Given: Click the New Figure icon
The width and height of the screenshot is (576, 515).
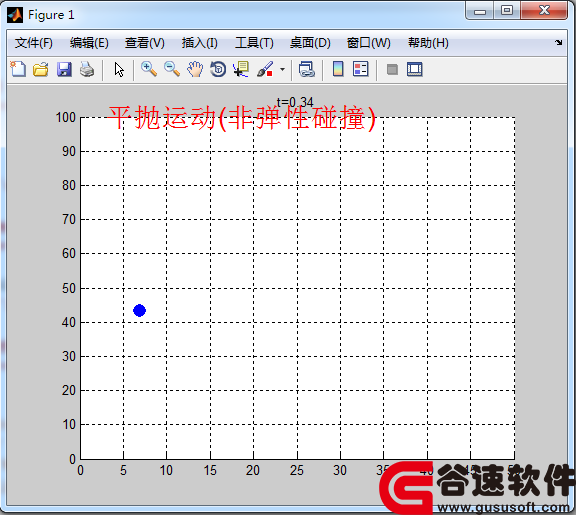Looking at the screenshot, I should (18, 69).
